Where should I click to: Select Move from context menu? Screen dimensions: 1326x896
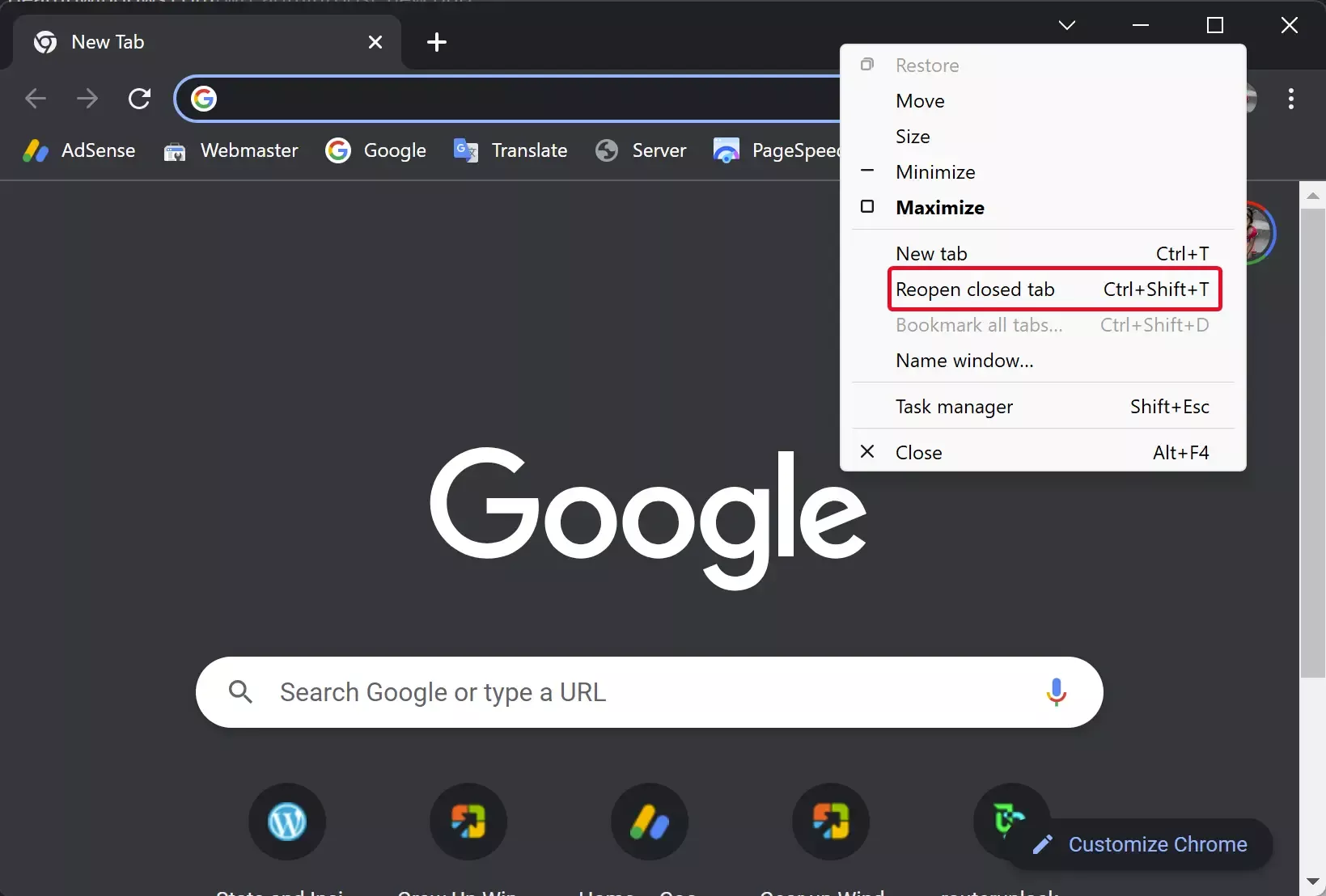pyautogui.click(x=1044, y=101)
